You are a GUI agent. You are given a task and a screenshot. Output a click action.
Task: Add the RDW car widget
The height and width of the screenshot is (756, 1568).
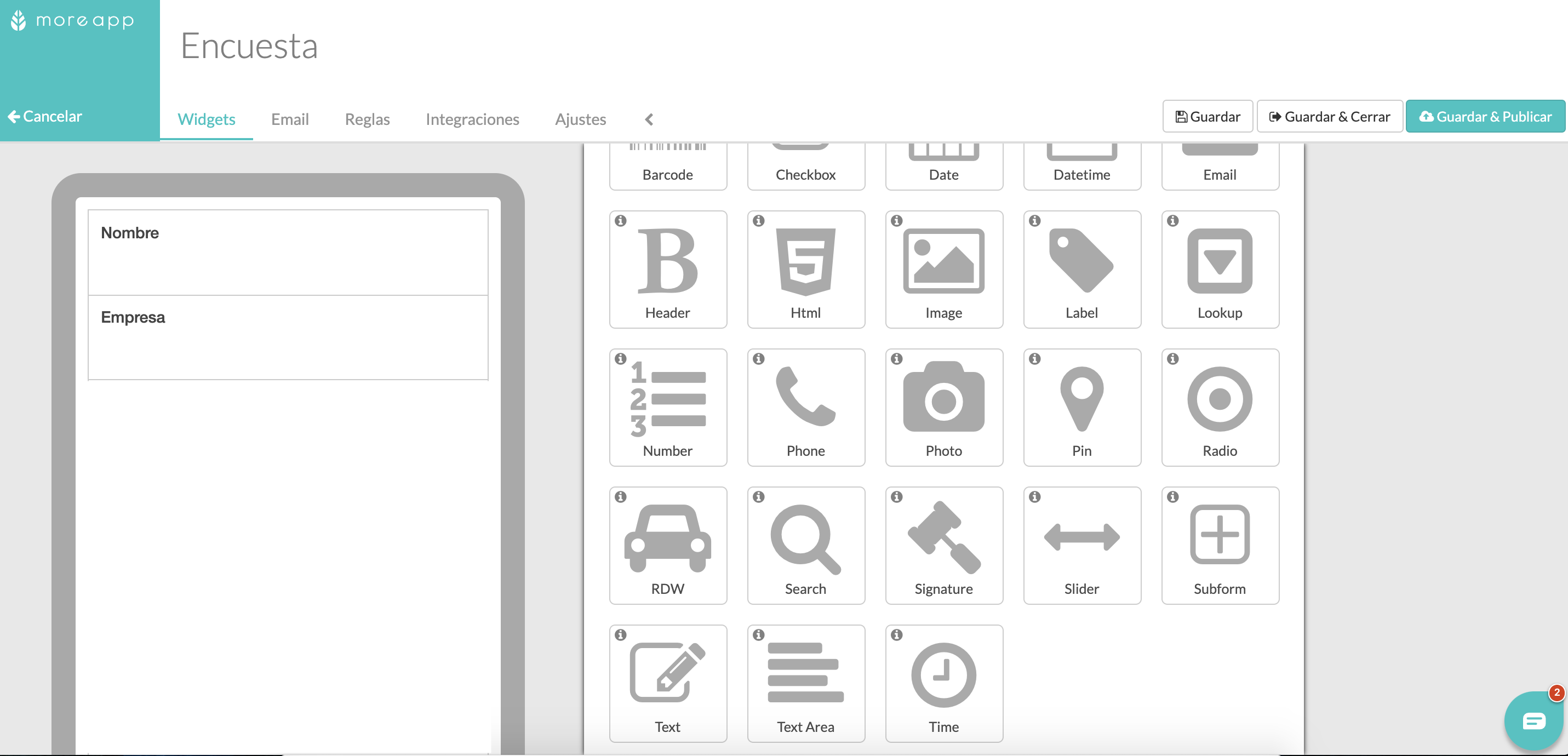pos(668,546)
